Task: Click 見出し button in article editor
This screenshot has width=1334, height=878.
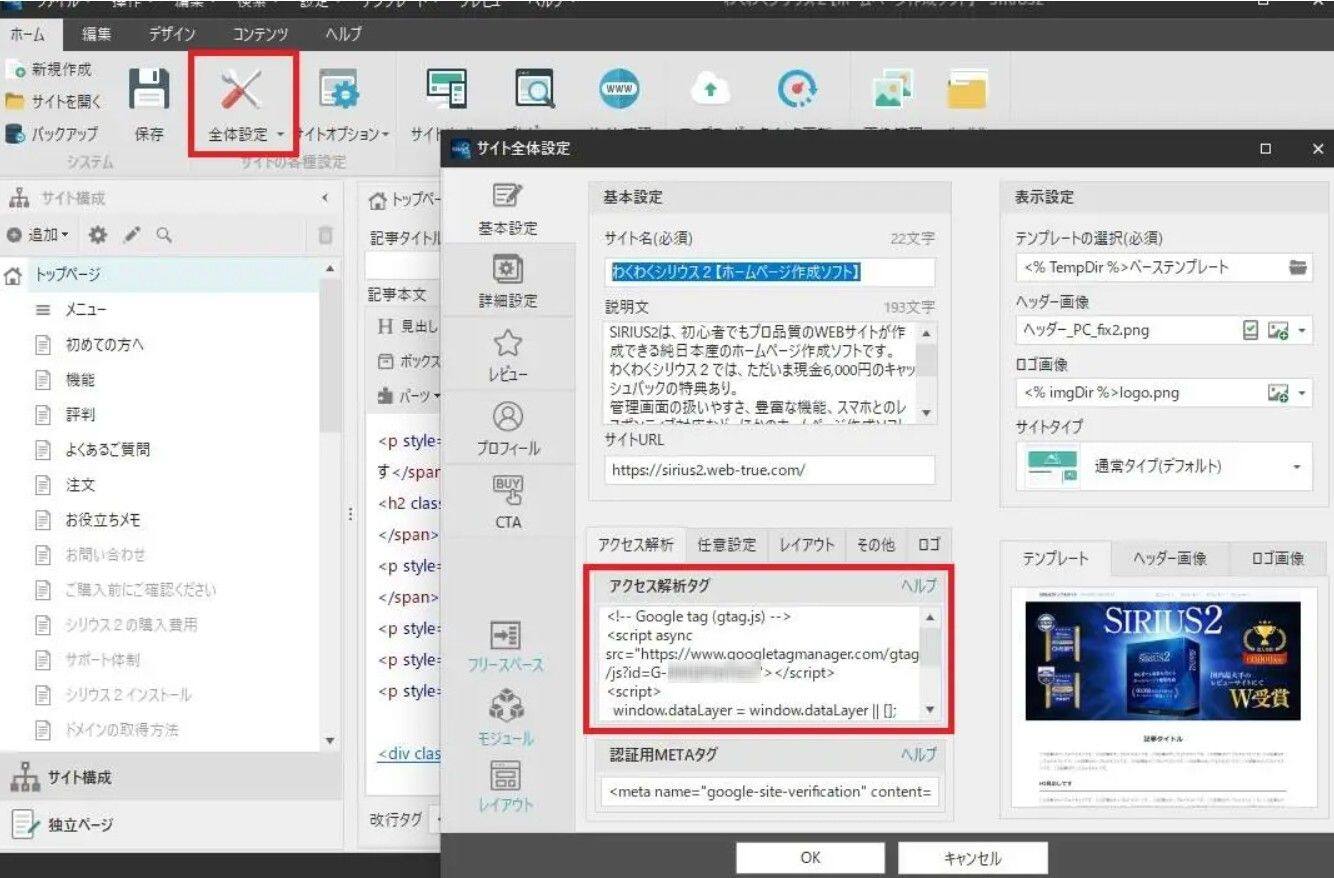Action: (407, 326)
